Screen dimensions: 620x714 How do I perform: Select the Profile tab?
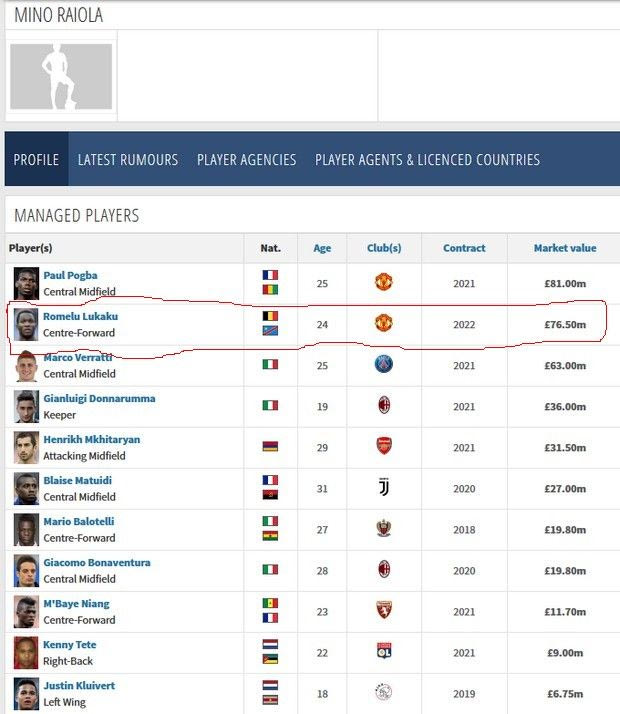(x=36, y=160)
